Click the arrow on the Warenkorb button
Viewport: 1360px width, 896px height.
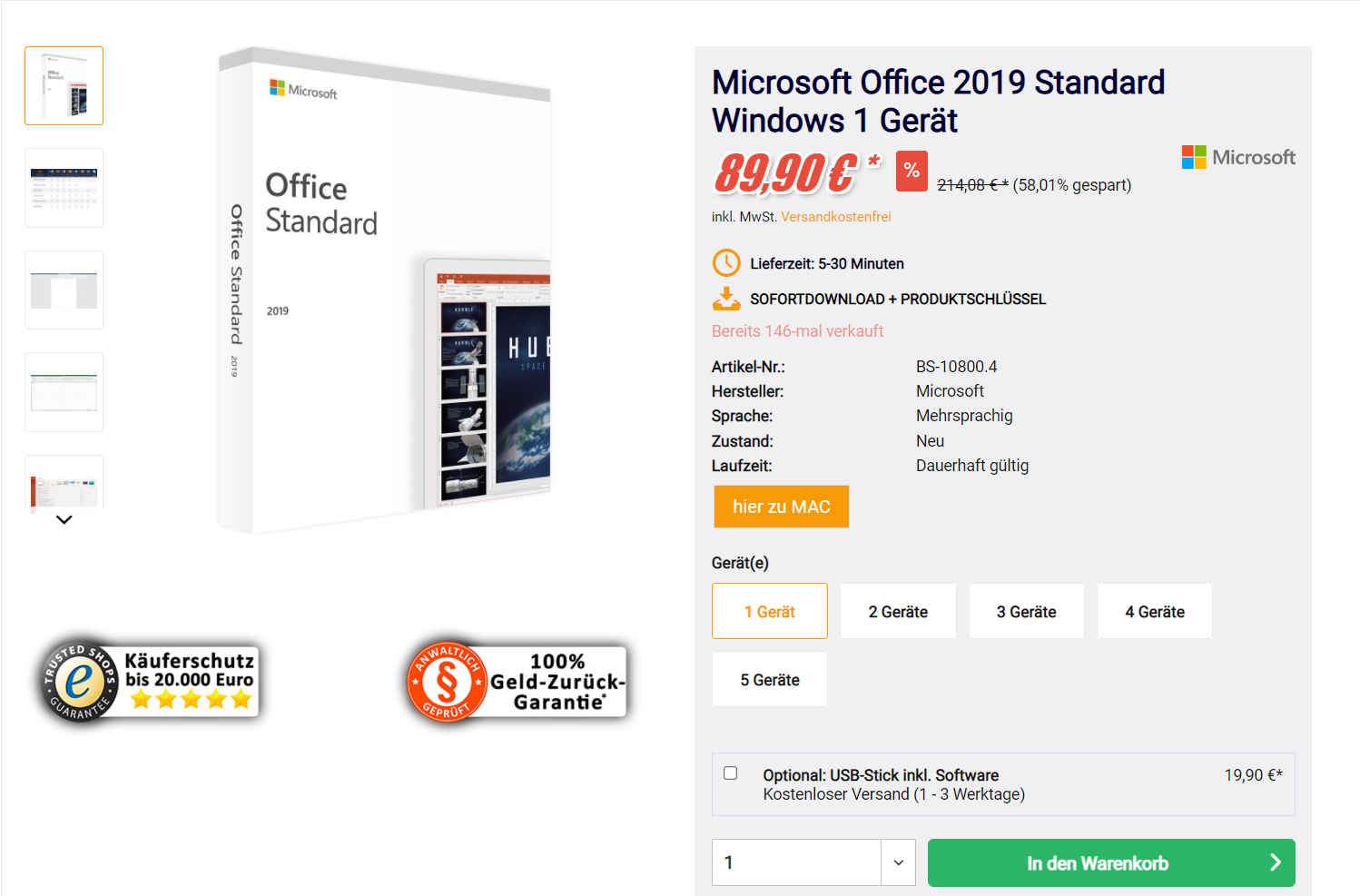tap(1275, 862)
